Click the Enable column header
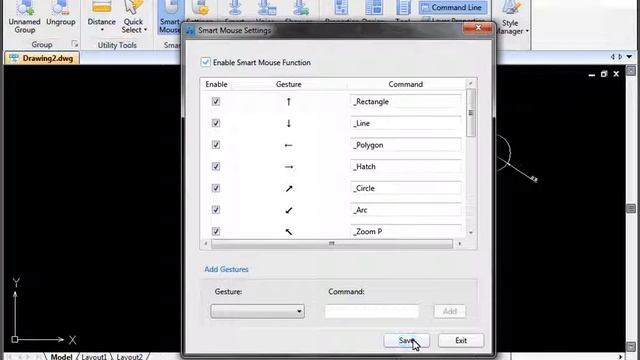This screenshot has width=640, height=360. [x=216, y=84]
